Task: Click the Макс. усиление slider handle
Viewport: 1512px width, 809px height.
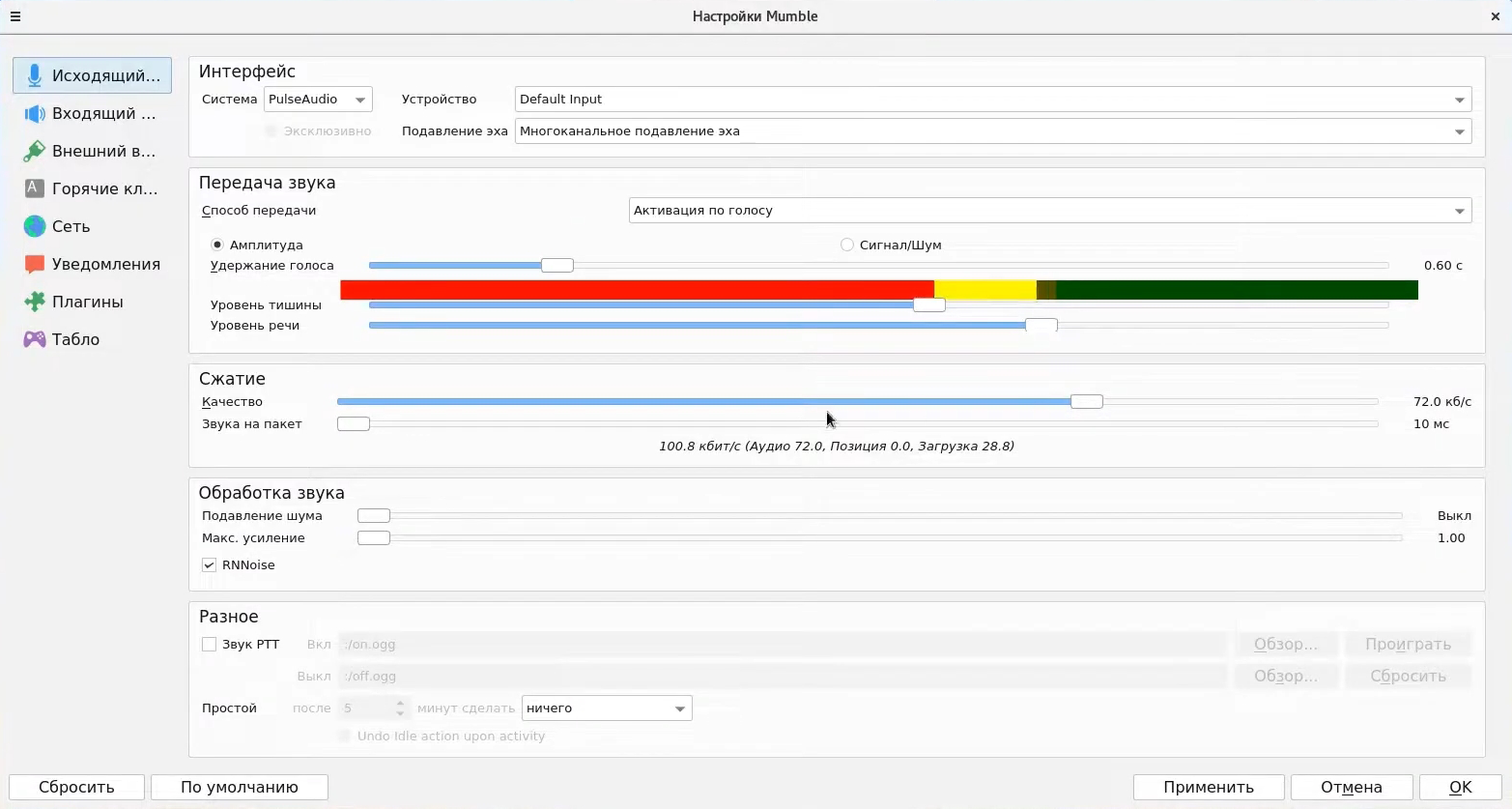Action: [374, 538]
